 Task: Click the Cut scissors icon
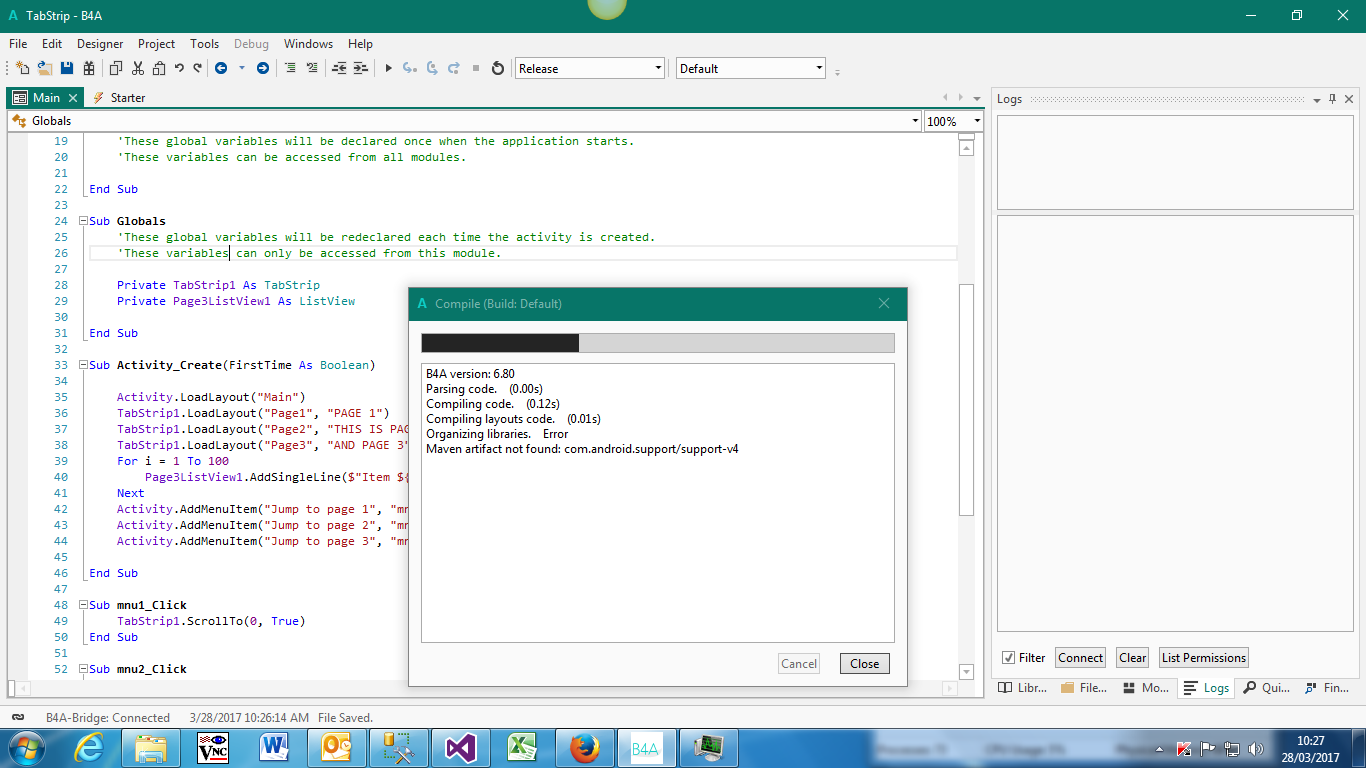[137, 68]
